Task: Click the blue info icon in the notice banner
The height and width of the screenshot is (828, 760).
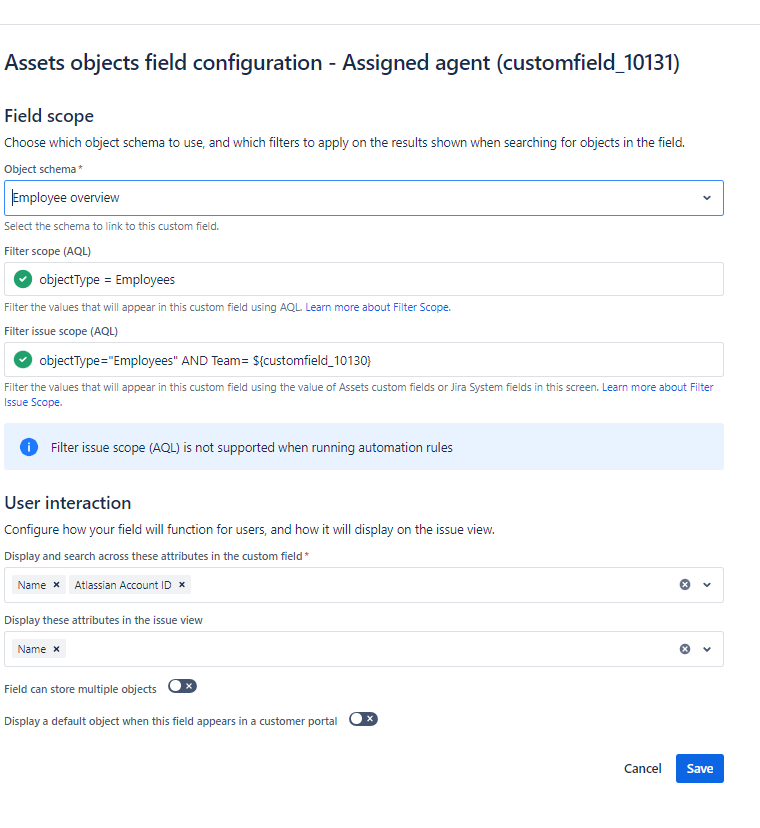Action: [x=28, y=447]
